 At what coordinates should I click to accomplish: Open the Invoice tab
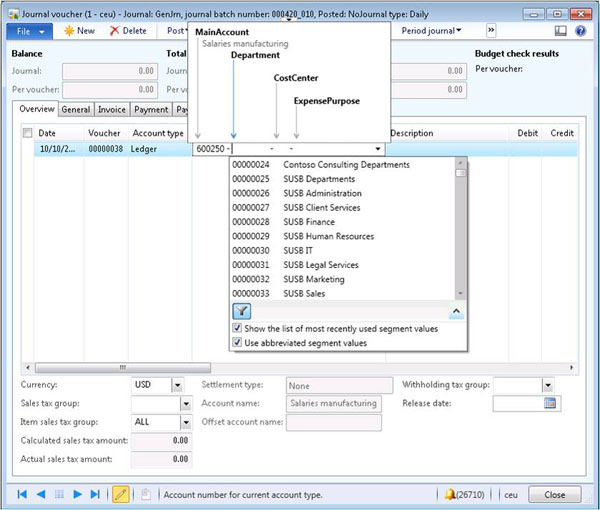coord(112,110)
